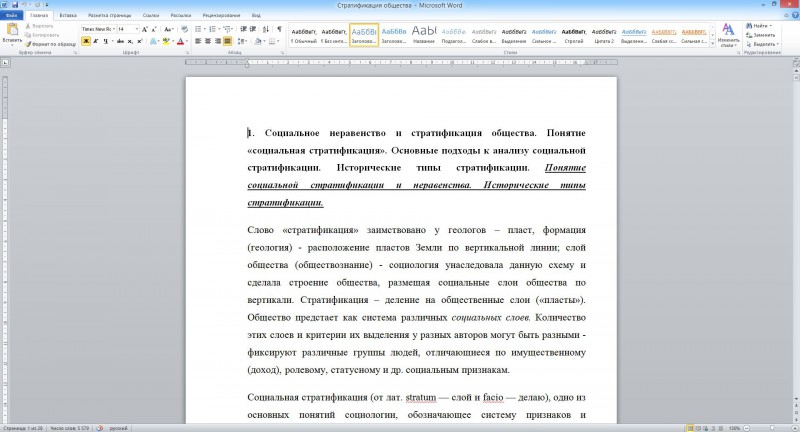
Task: Toggle the show paragraph marks (¶) button
Action: (279, 29)
